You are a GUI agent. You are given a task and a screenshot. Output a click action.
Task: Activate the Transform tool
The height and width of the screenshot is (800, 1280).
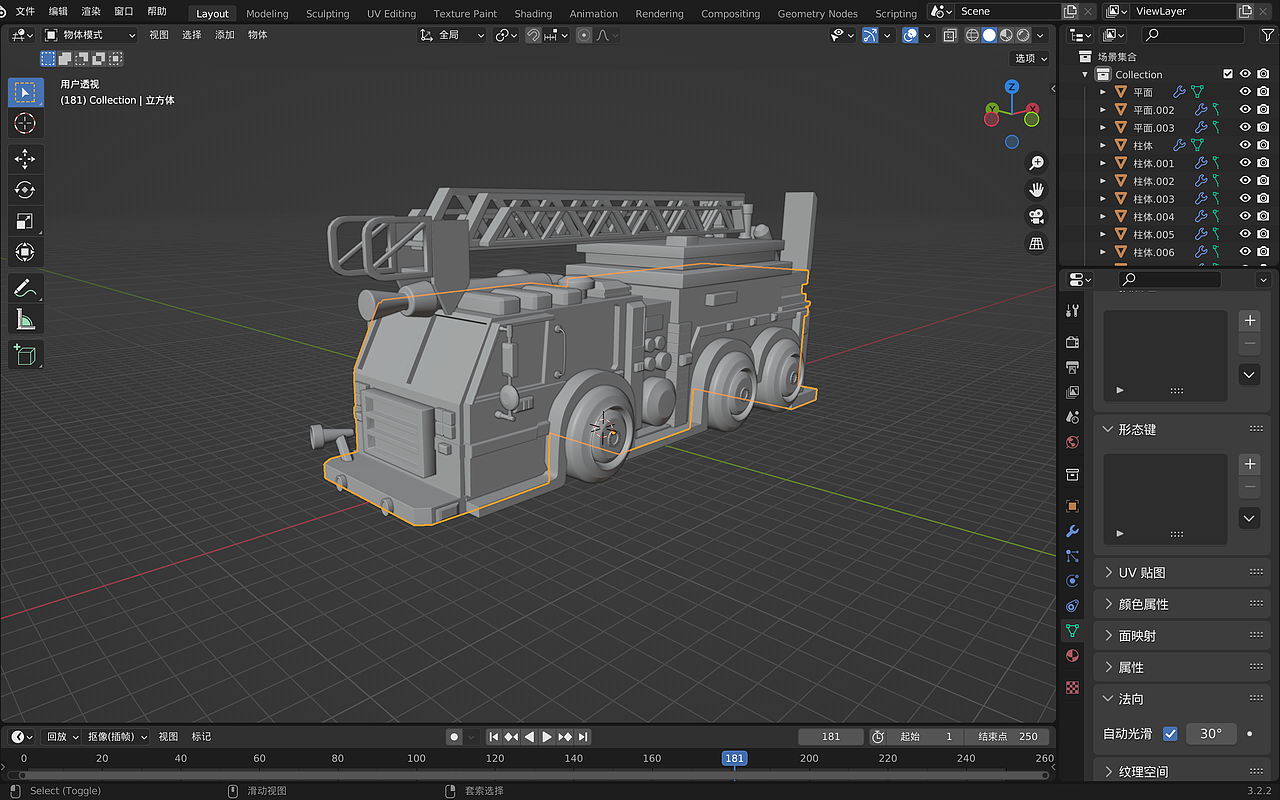pos(25,252)
